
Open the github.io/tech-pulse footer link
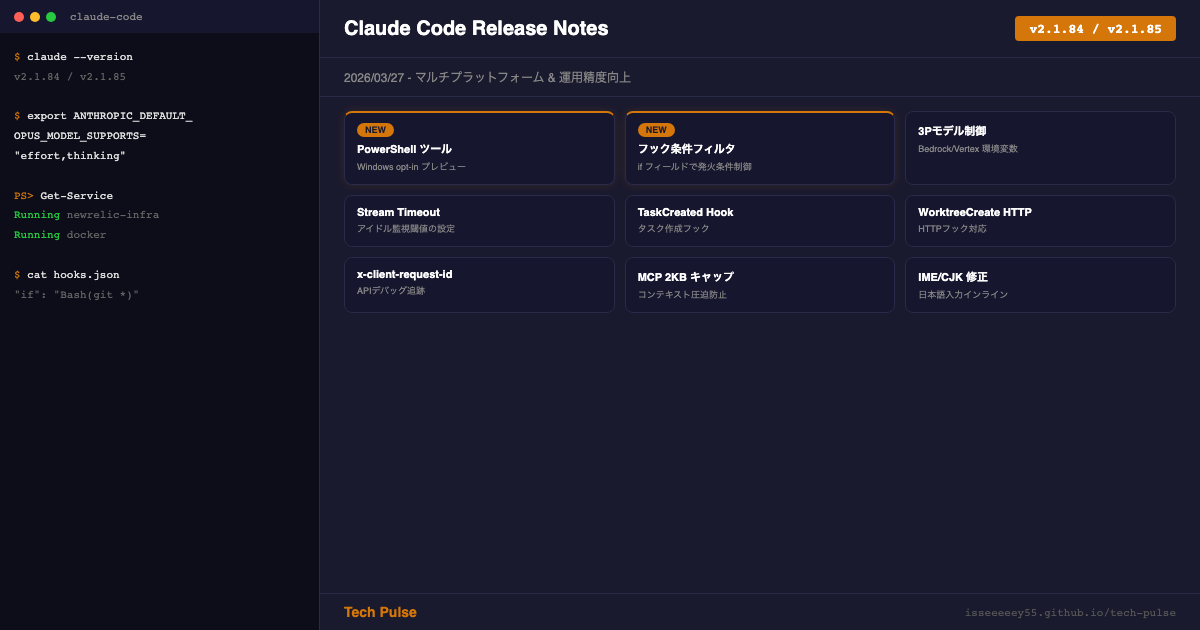[x=1070, y=613]
